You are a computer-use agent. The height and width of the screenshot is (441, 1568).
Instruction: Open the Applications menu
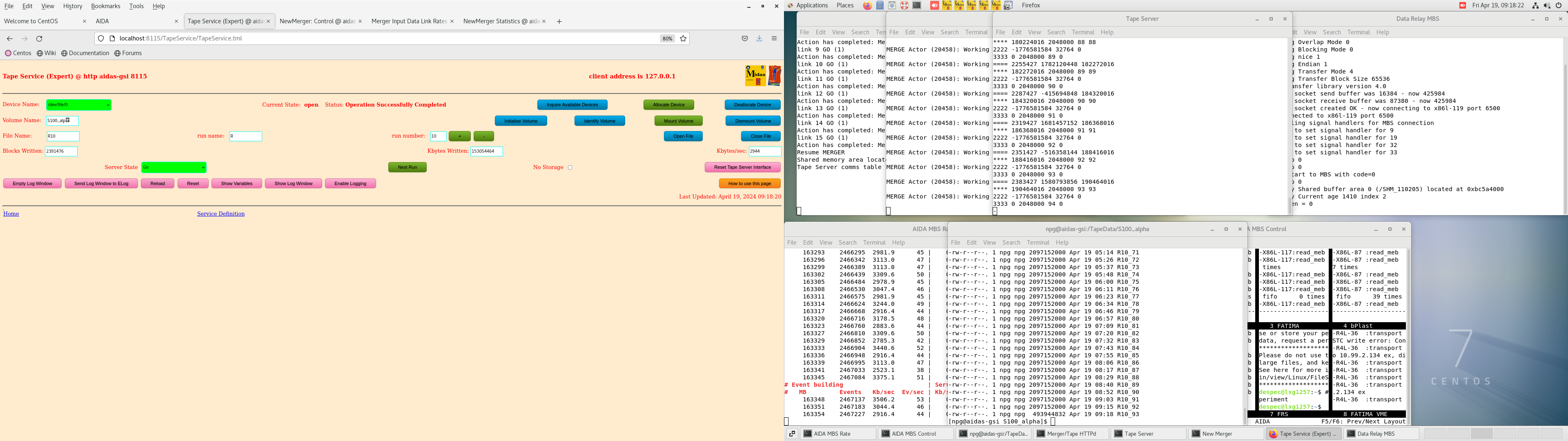(x=812, y=5)
